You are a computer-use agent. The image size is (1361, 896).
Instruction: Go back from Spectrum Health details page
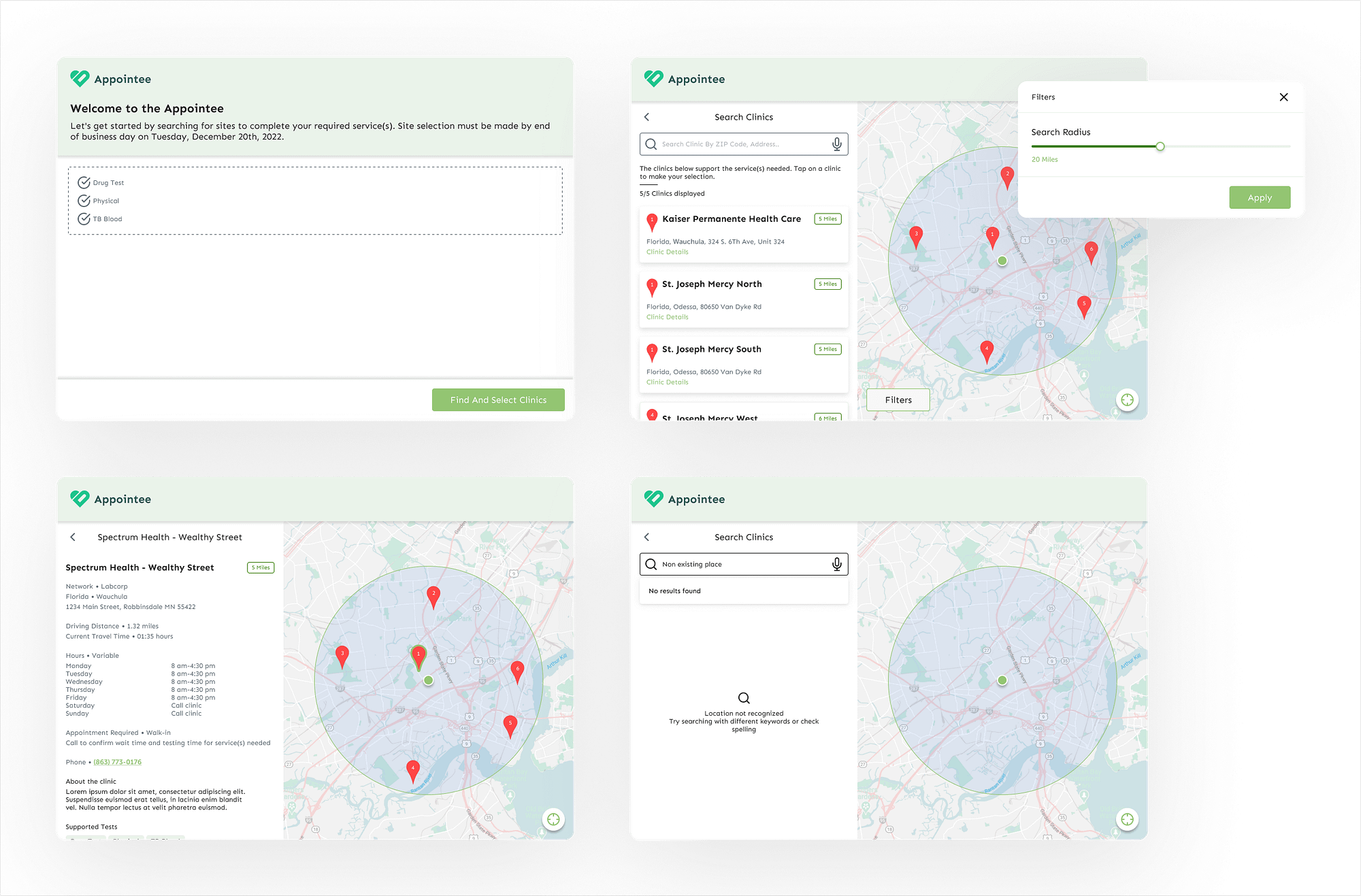[73, 537]
